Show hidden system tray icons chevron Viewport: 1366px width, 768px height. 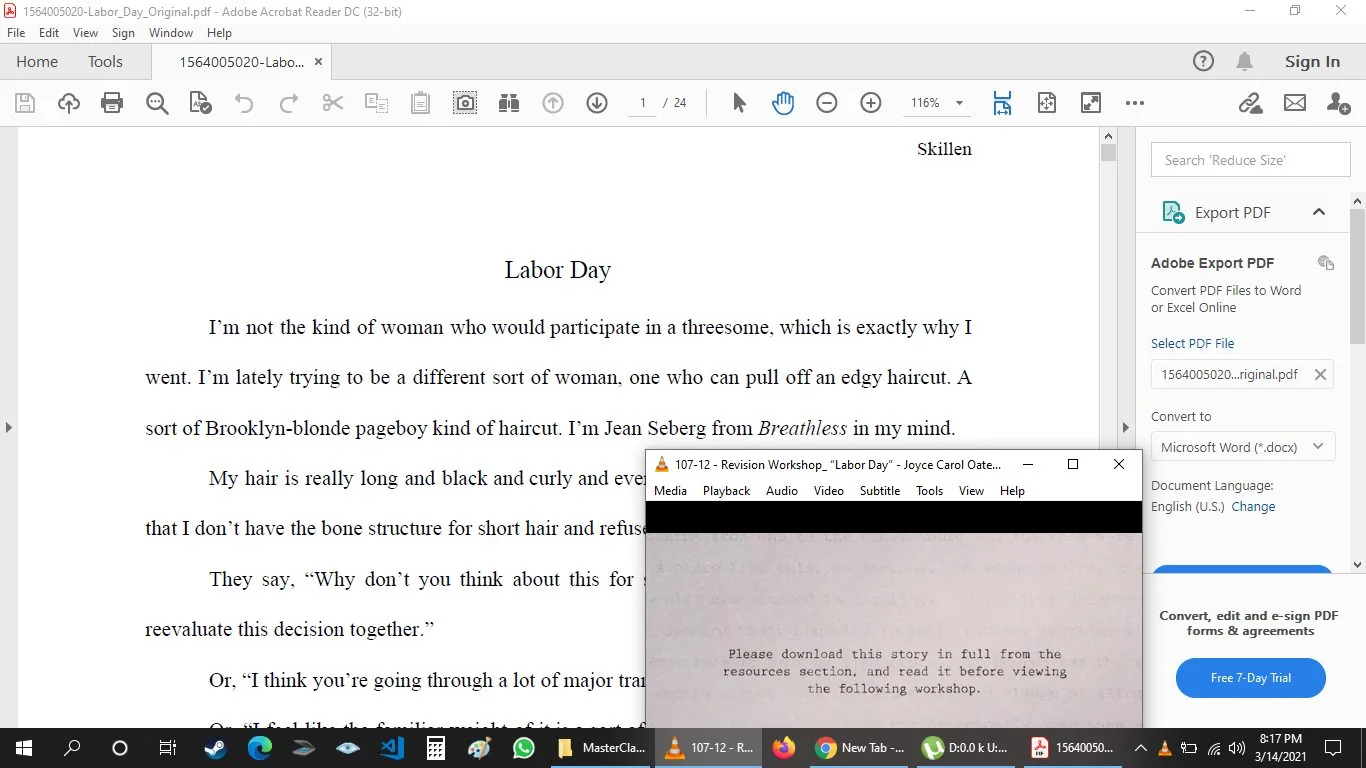tap(1140, 747)
